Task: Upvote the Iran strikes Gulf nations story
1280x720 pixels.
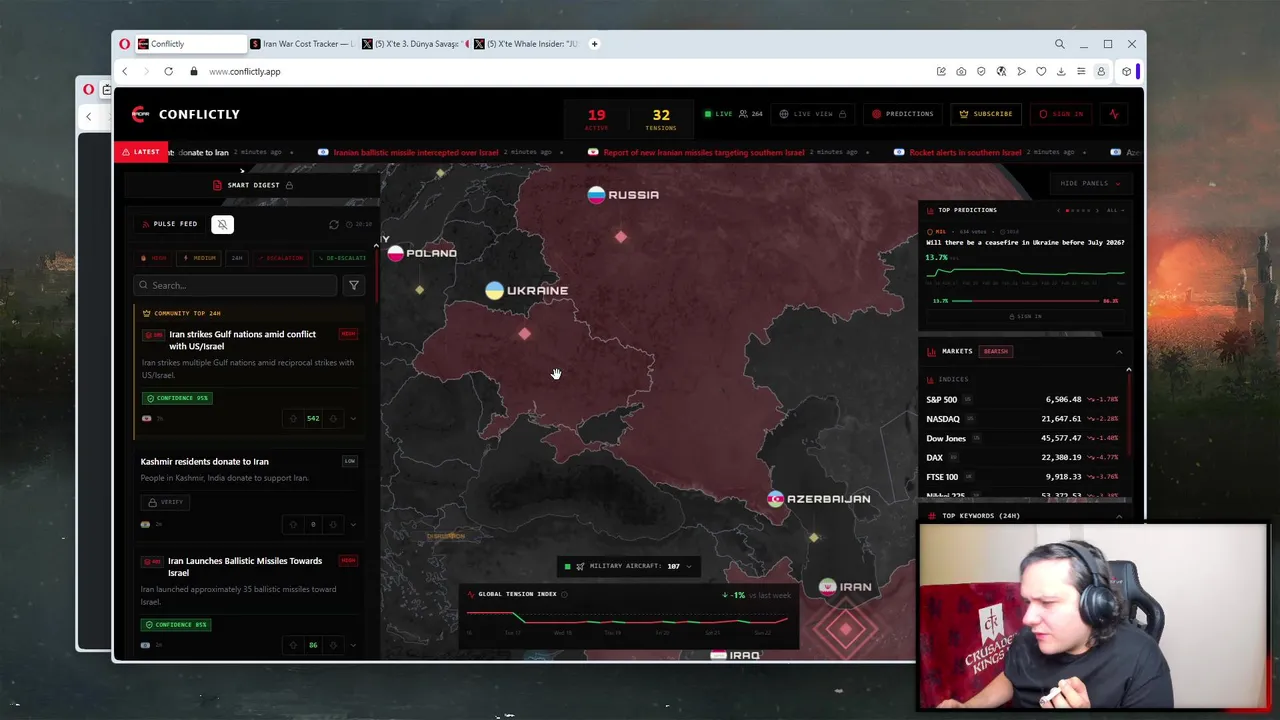Action: point(293,418)
